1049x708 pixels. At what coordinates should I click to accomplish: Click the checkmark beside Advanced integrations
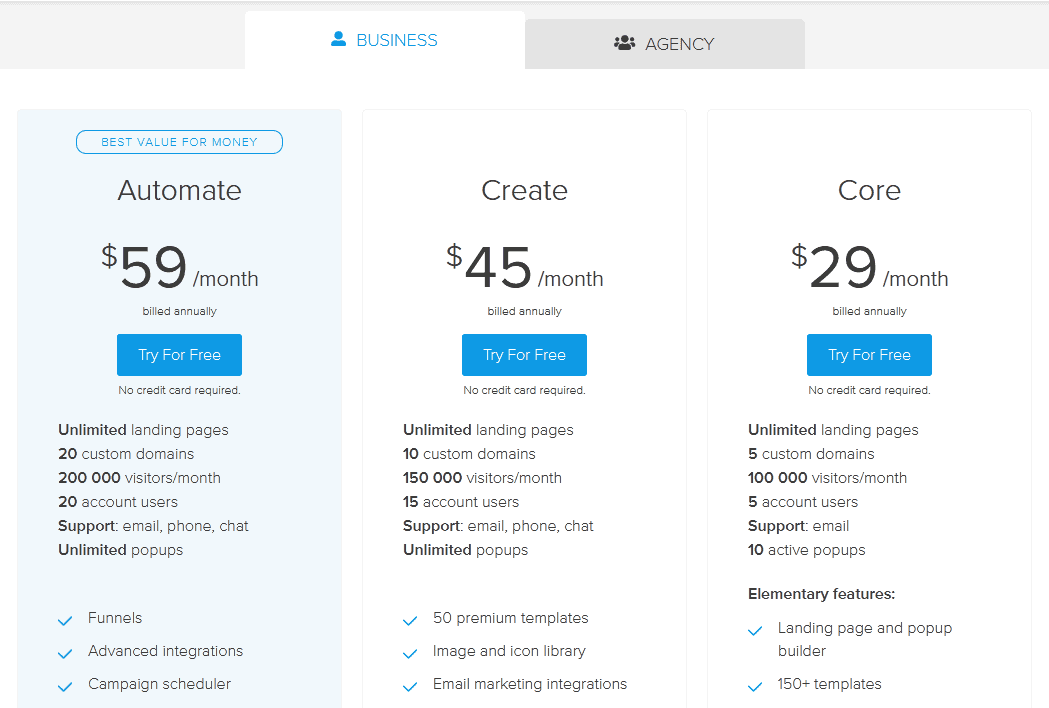pyautogui.click(x=65, y=651)
